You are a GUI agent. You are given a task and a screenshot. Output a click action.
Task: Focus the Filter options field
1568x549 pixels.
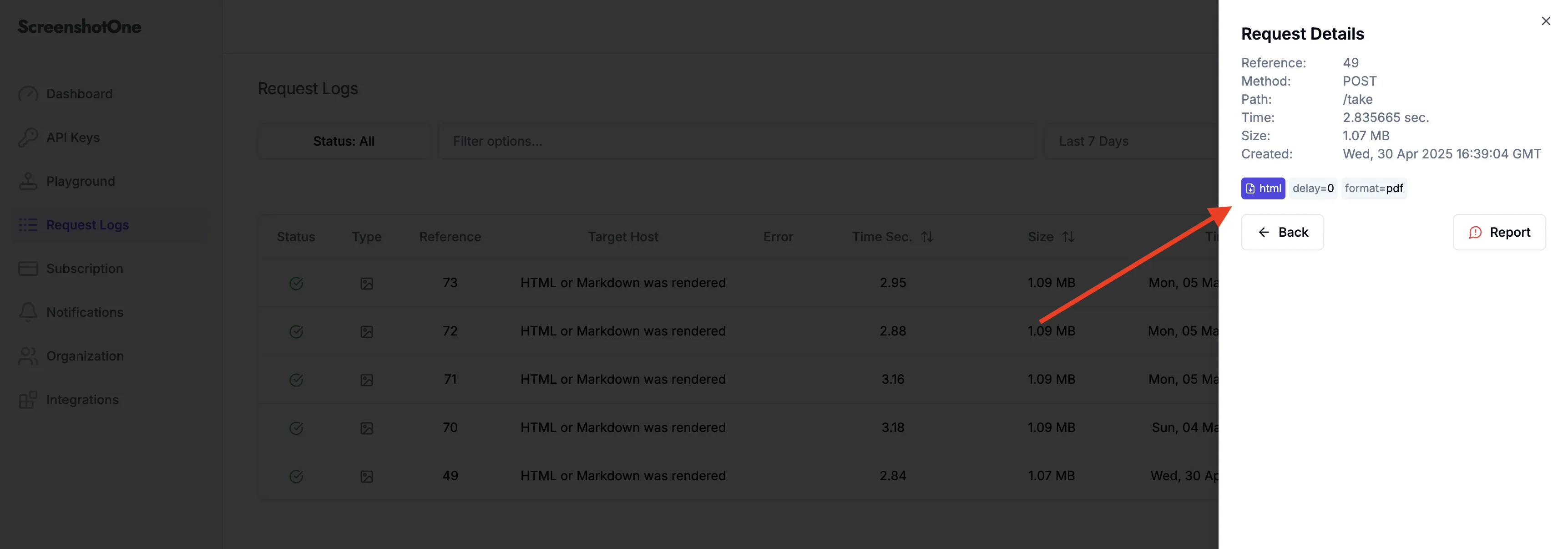click(x=737, y=141)
